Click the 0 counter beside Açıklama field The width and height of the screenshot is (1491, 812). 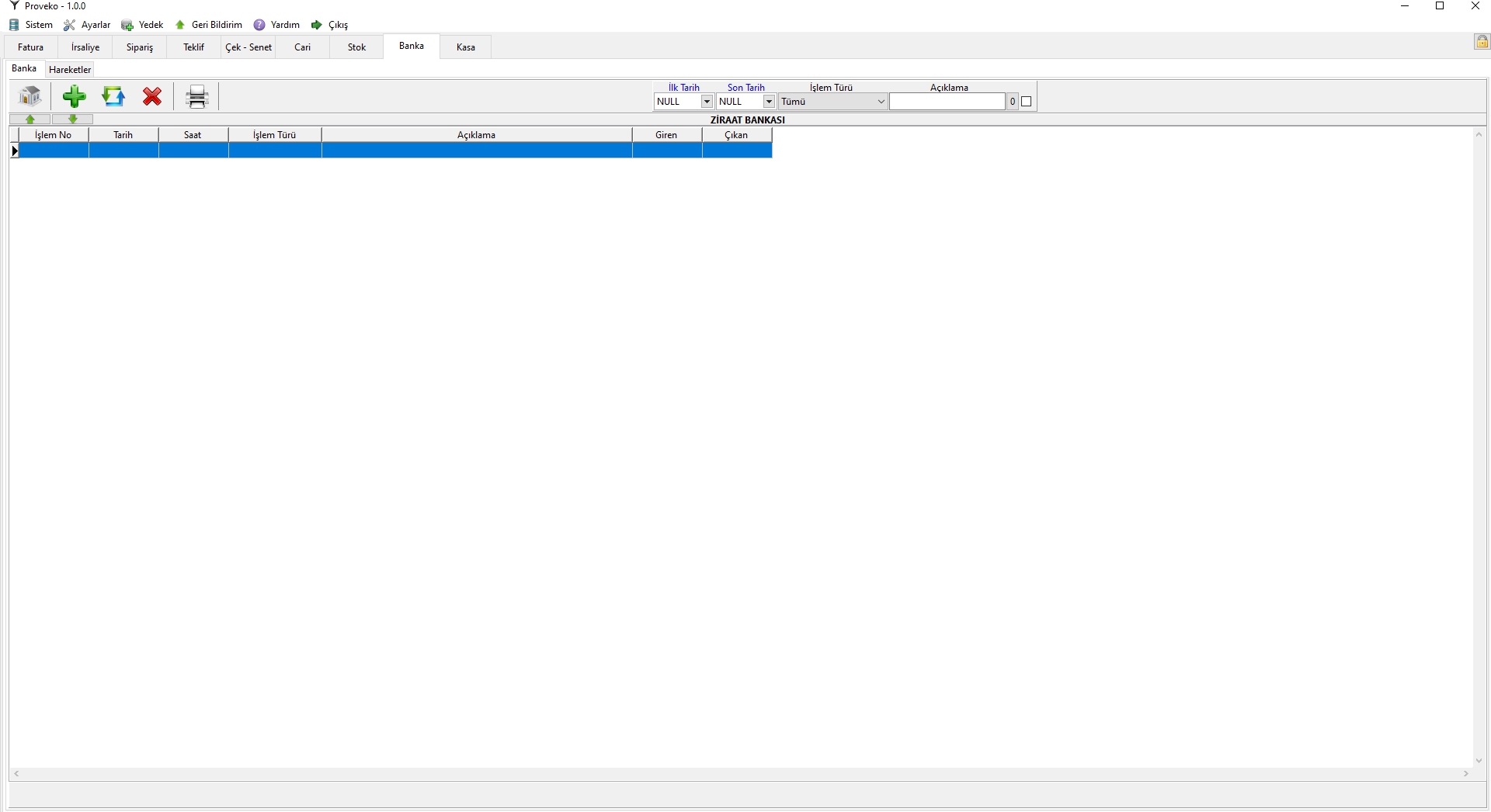point(1013,102)
